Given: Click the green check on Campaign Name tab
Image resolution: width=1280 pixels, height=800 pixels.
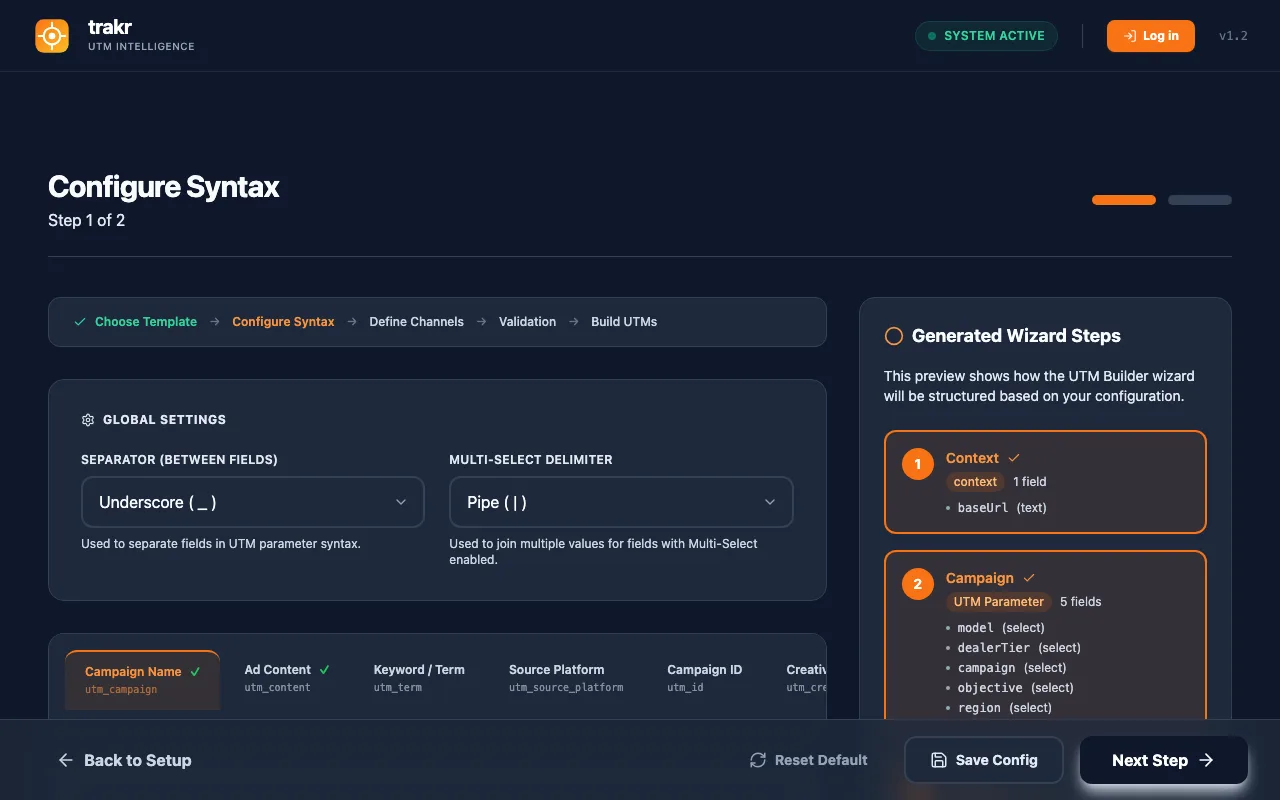Looking at the screenshot, I should (x=195, y=672).
